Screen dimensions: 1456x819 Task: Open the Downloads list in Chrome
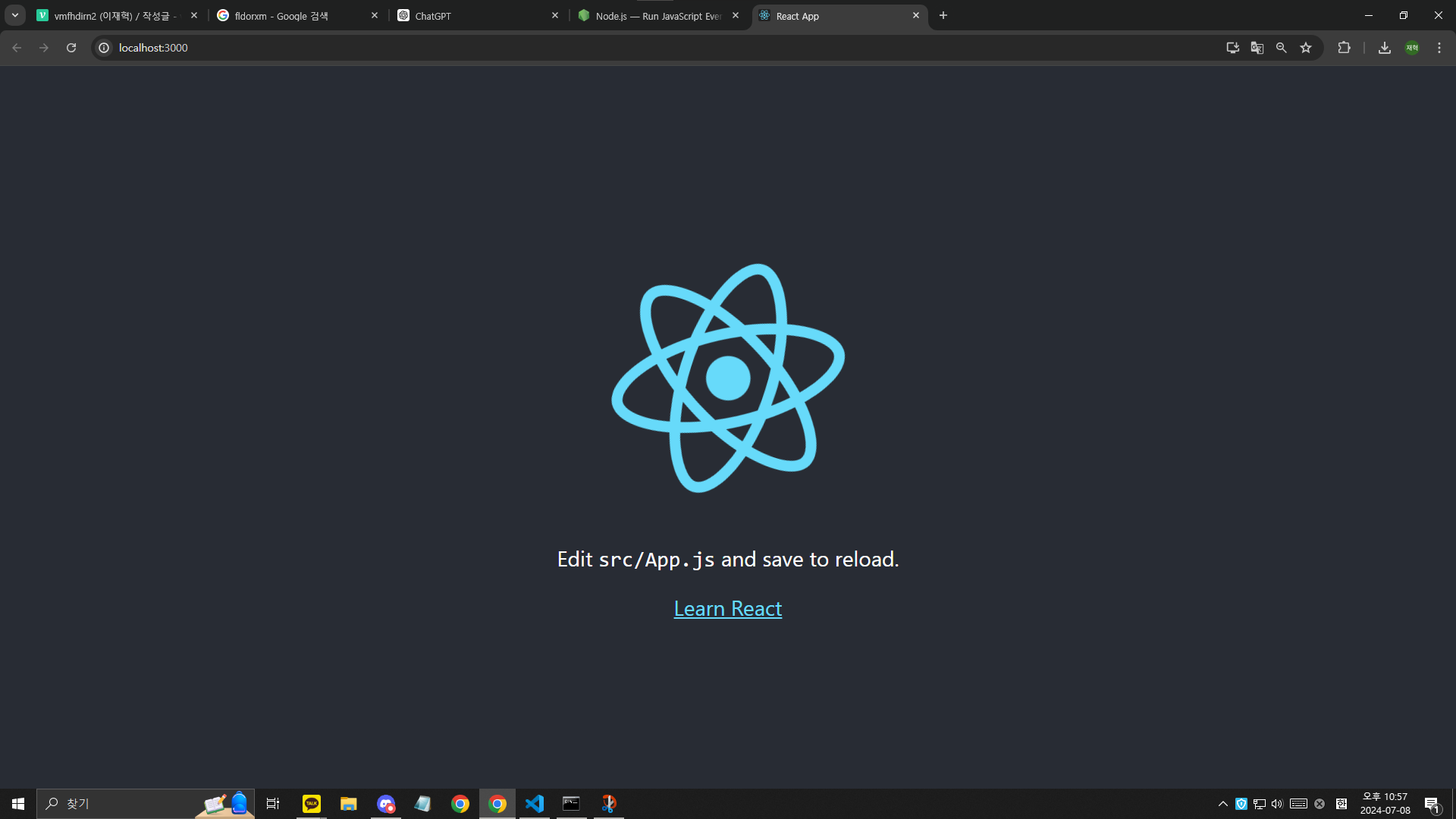[1384, 47]
